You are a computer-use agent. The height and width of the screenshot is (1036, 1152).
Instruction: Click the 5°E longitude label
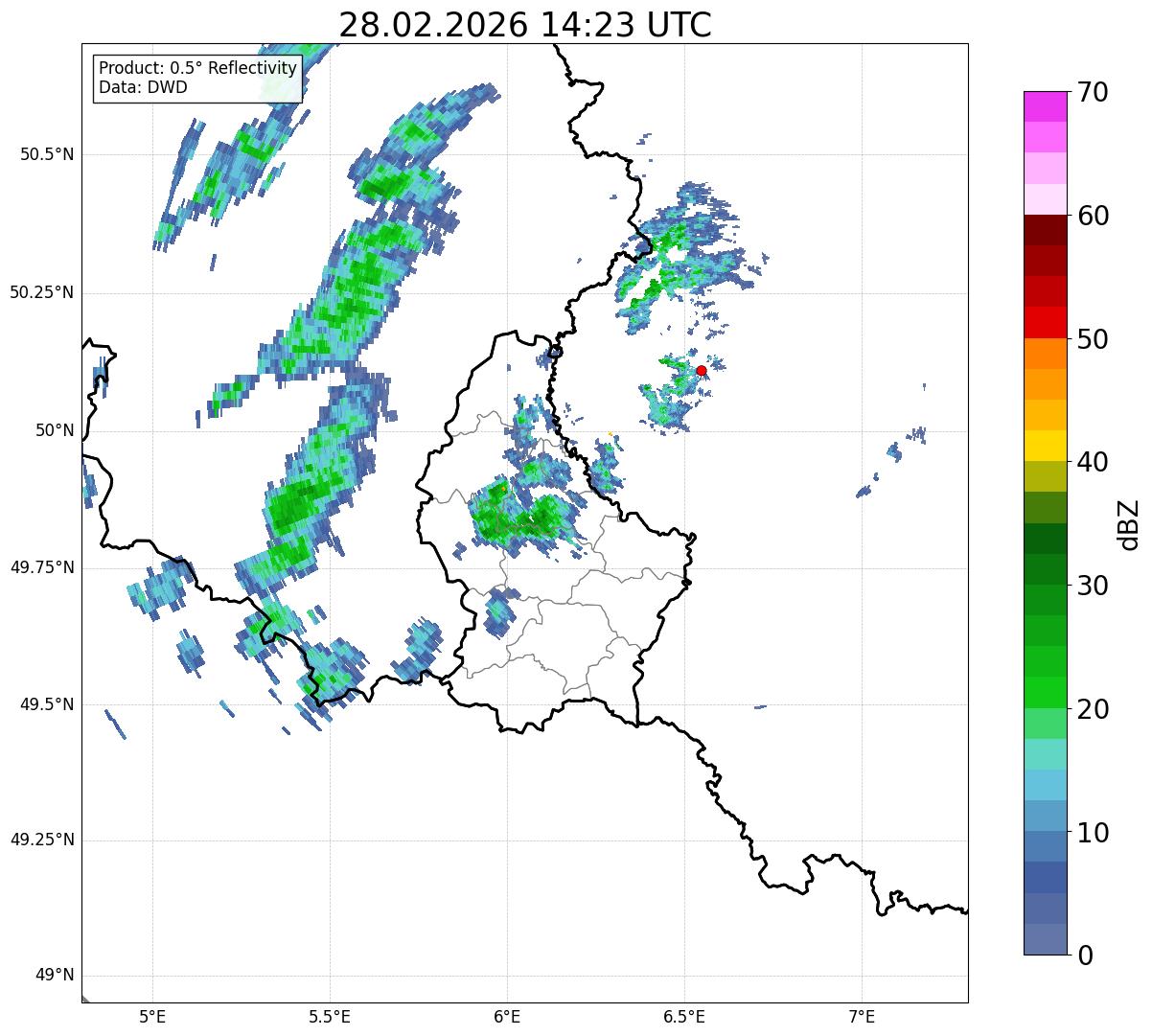pos(152,1016)
